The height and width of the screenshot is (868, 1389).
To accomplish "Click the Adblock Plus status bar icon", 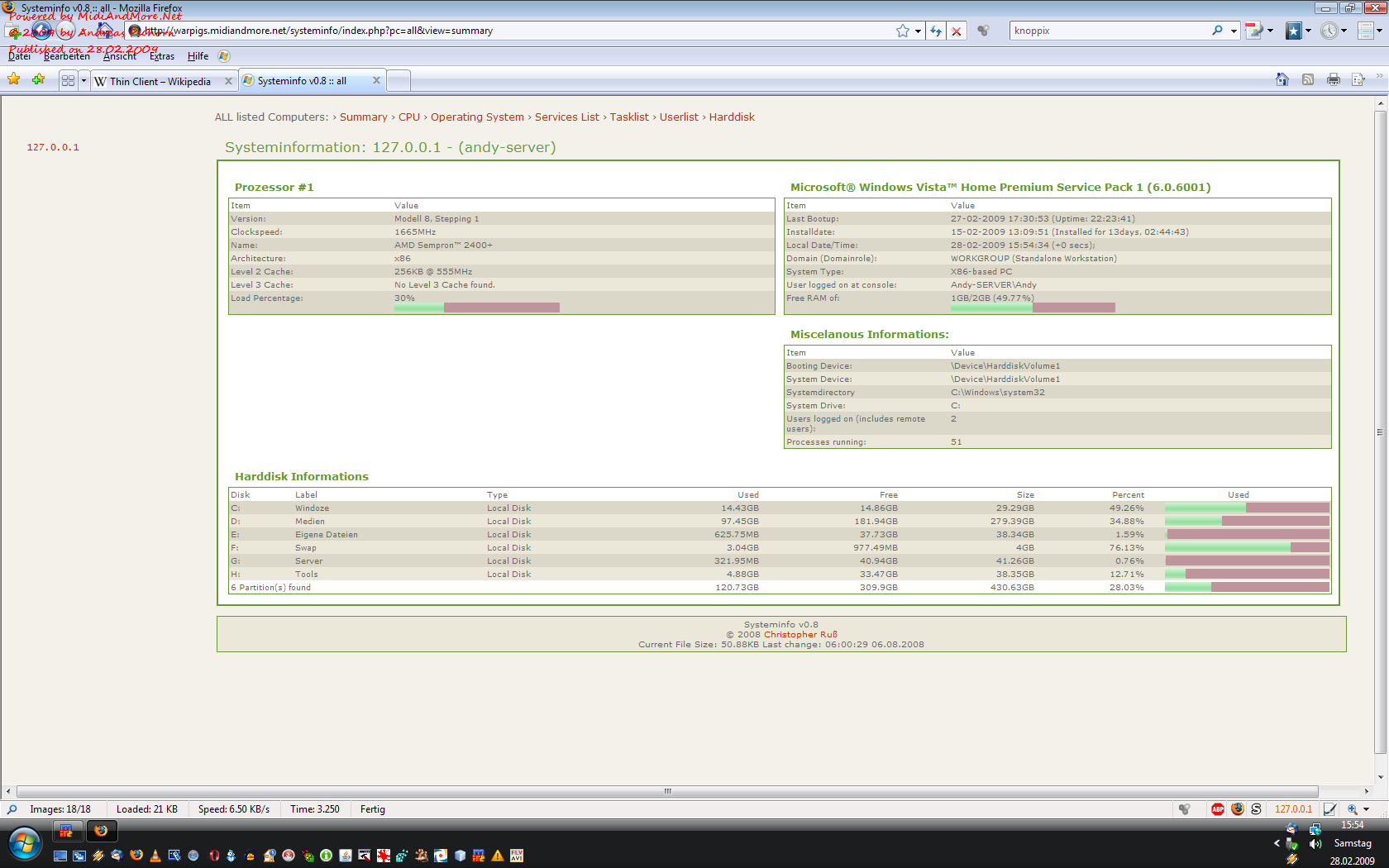I will [1217, 809].
